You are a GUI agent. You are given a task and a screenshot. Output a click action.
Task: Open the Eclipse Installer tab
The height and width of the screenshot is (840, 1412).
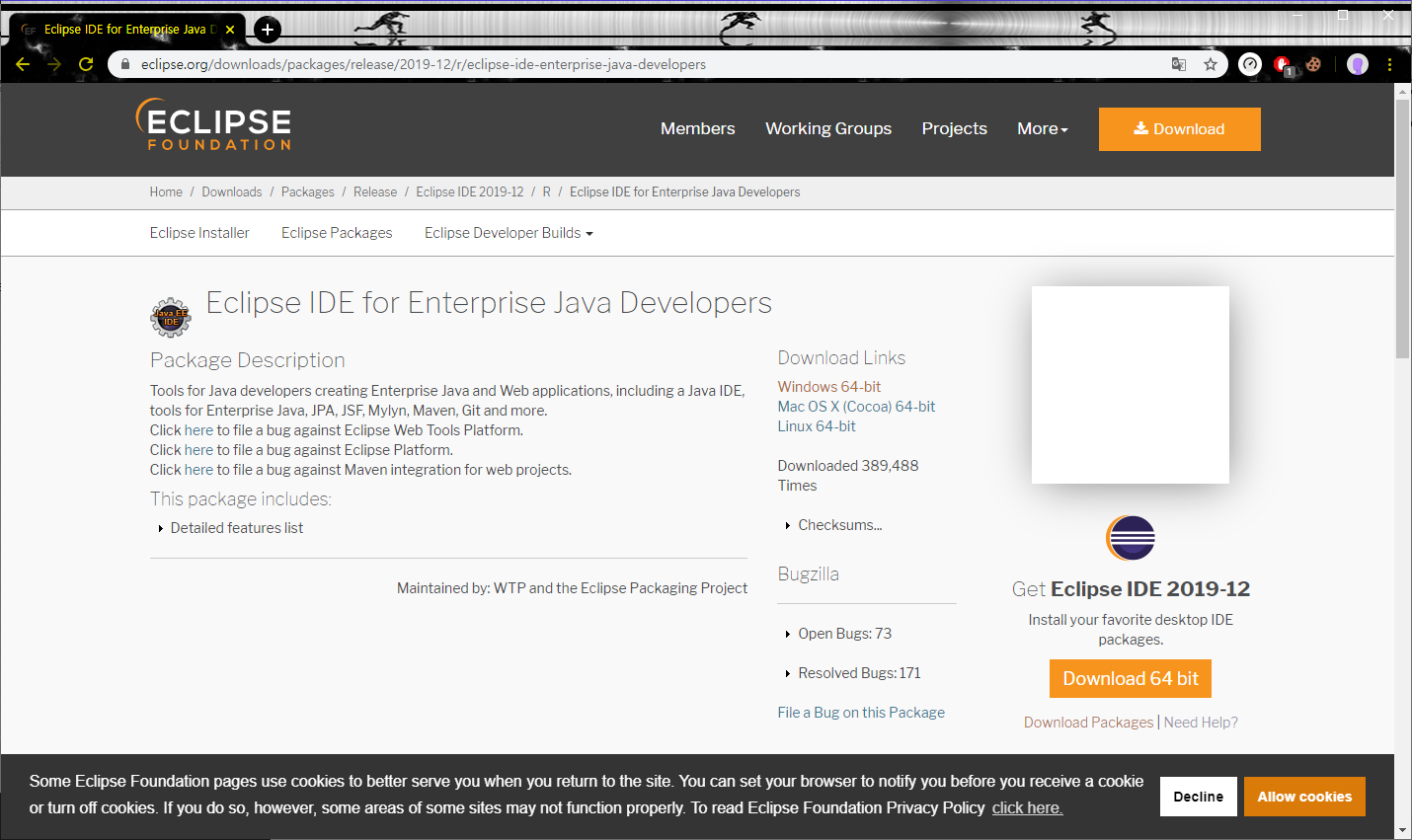[x=199, y=233]
